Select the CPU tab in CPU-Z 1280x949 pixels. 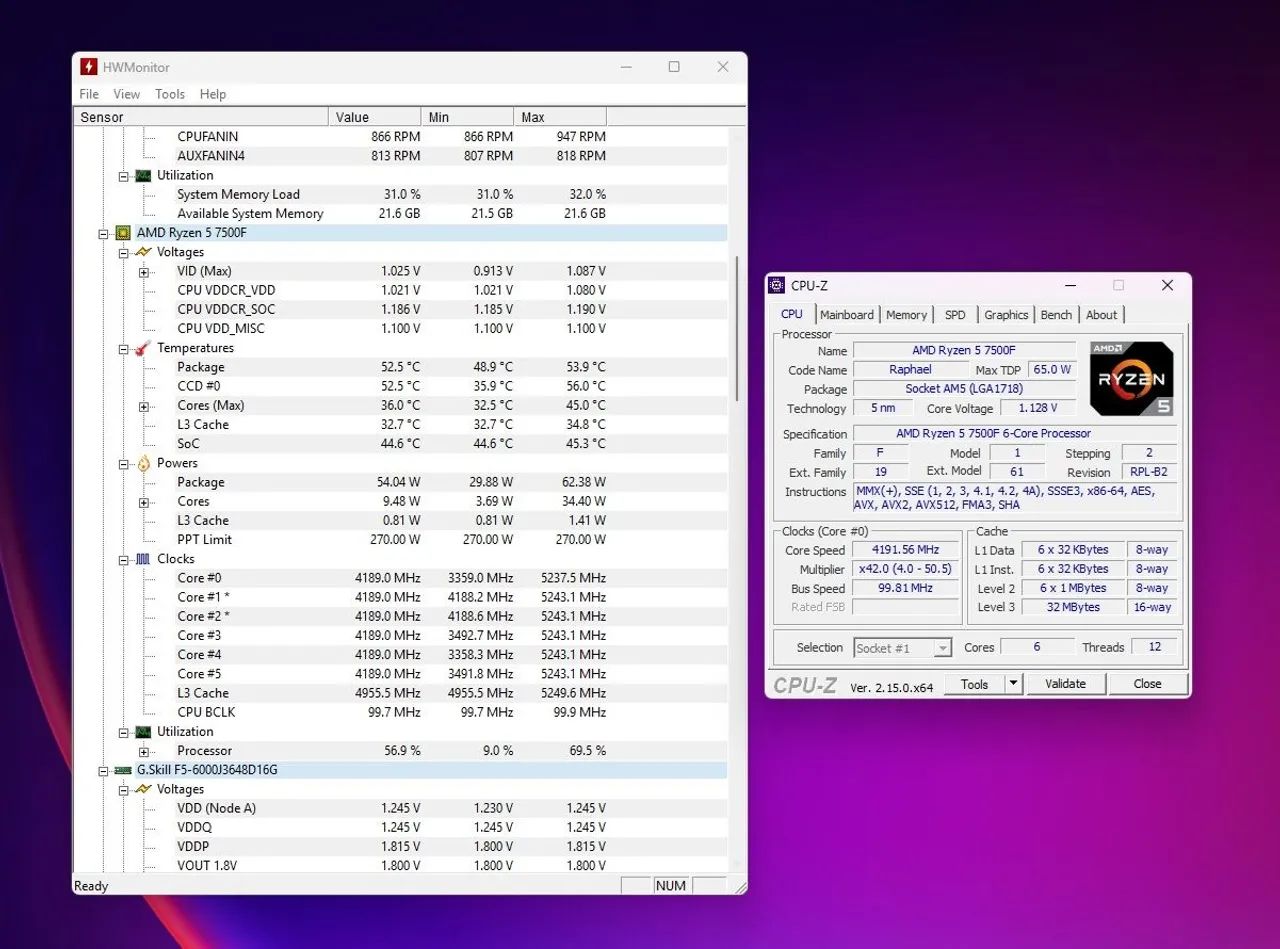792,314
